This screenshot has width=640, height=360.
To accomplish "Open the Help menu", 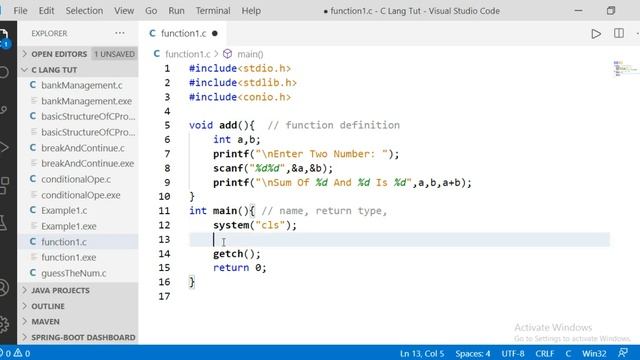I will pos(251,11).
